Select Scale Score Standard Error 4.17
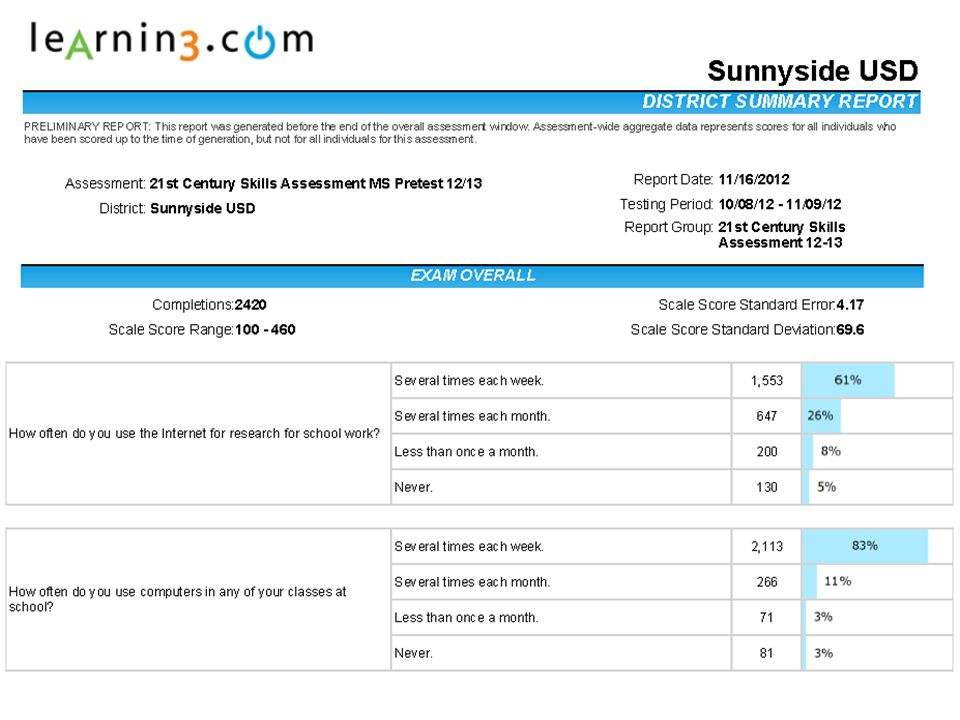This screenshot has width=960, height=720. pyautogui.click(x=850, y=305)
